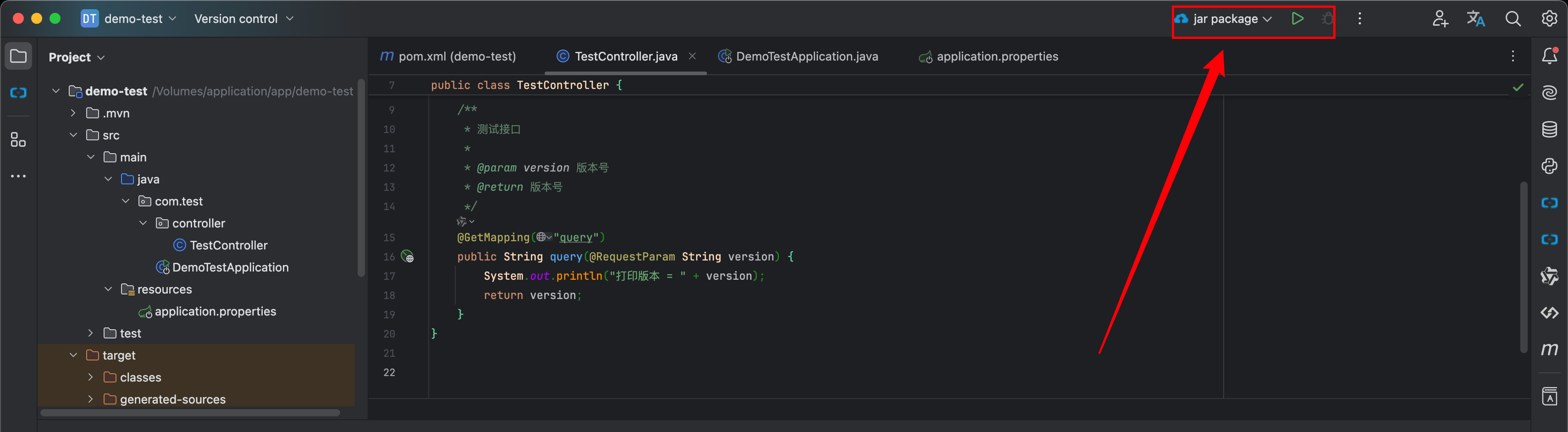Open the Translate plugin icon
Image resolution: width=1568 pixels, height=432 pixels.
(x=1475, y=19)
